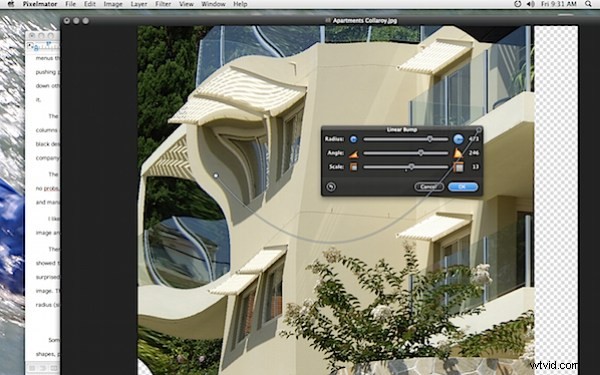Click the Linear Bump dialog title
This screenshot has height=375, width=600.
click(x=401, y=130)
